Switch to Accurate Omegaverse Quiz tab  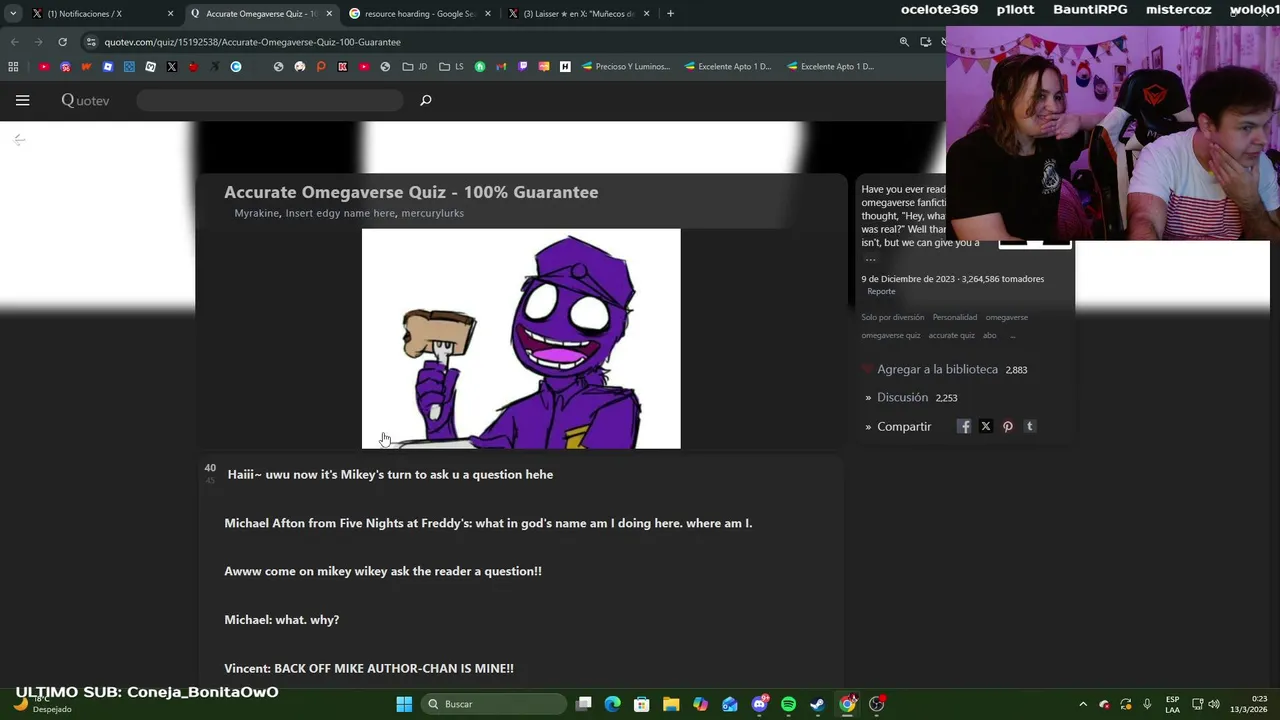click(x=260, y=14)
